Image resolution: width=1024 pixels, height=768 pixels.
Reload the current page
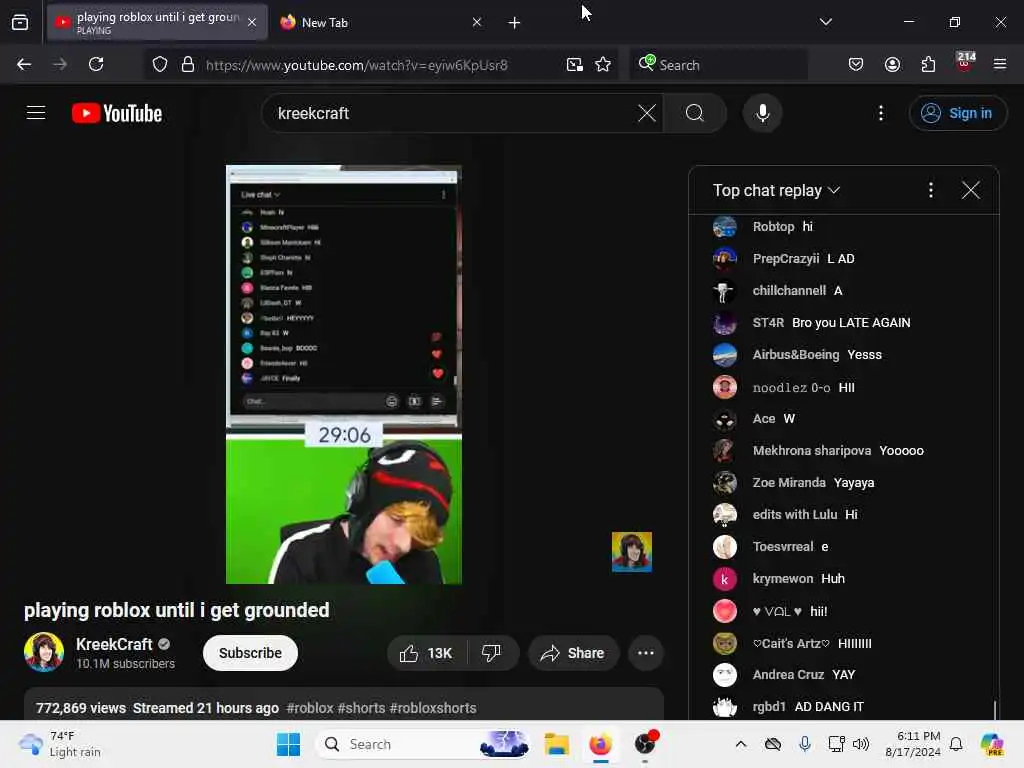pyautogui.click(x=96, y=64)
